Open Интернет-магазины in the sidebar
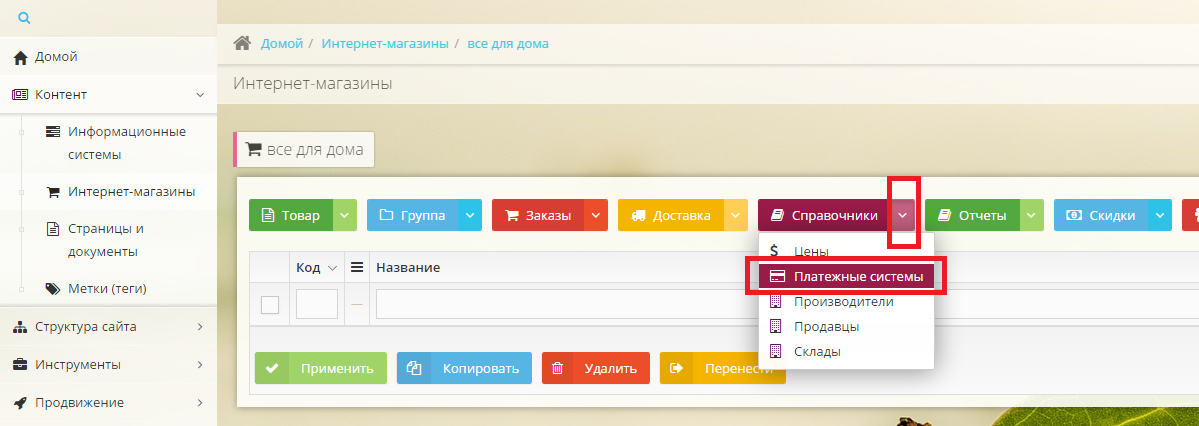 [130, 191]
